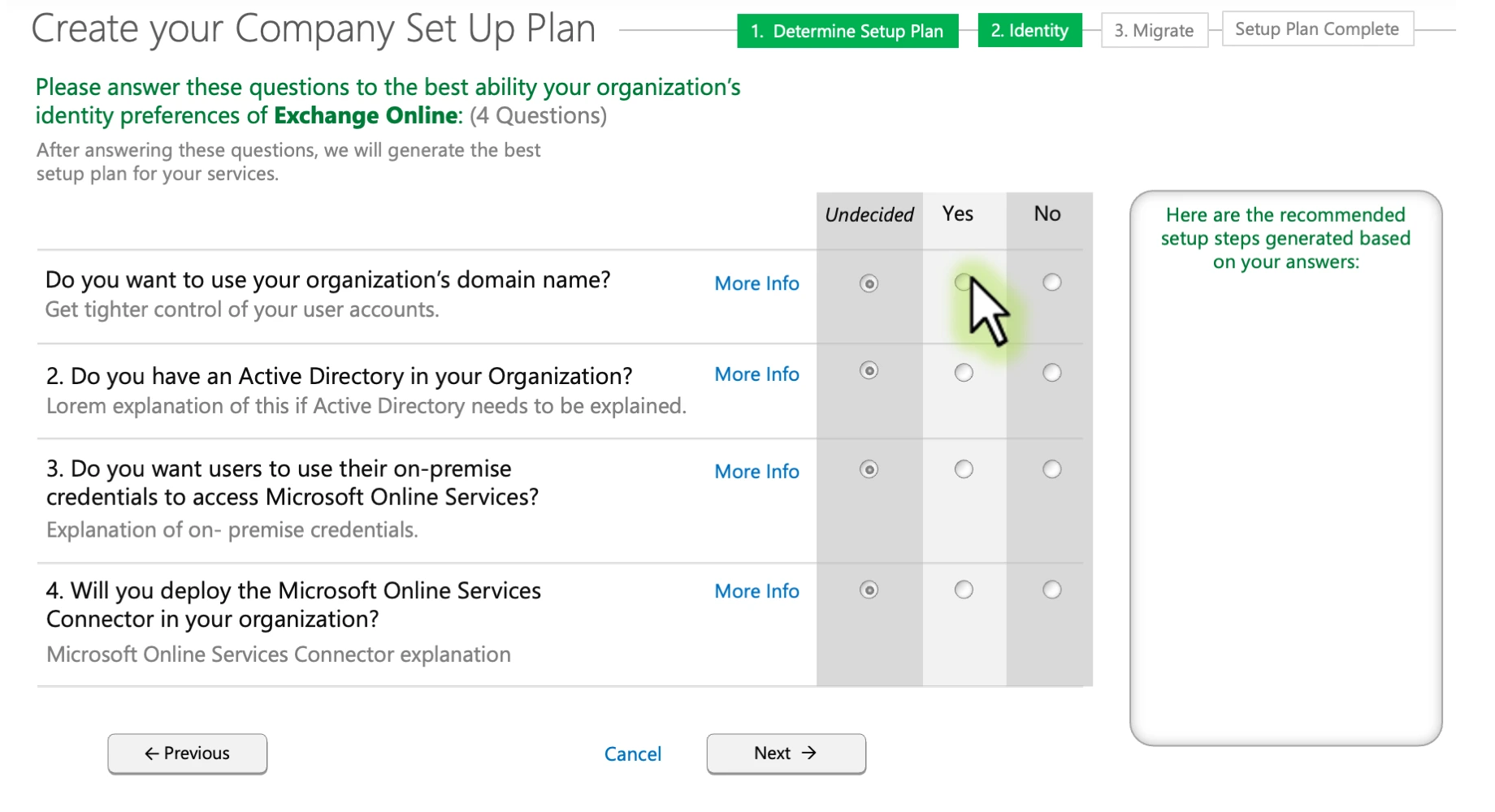The width and height of the screenshot is (1495, 812).
Task: Answer No to deploying Services Connector
Action: [1051, 590]
